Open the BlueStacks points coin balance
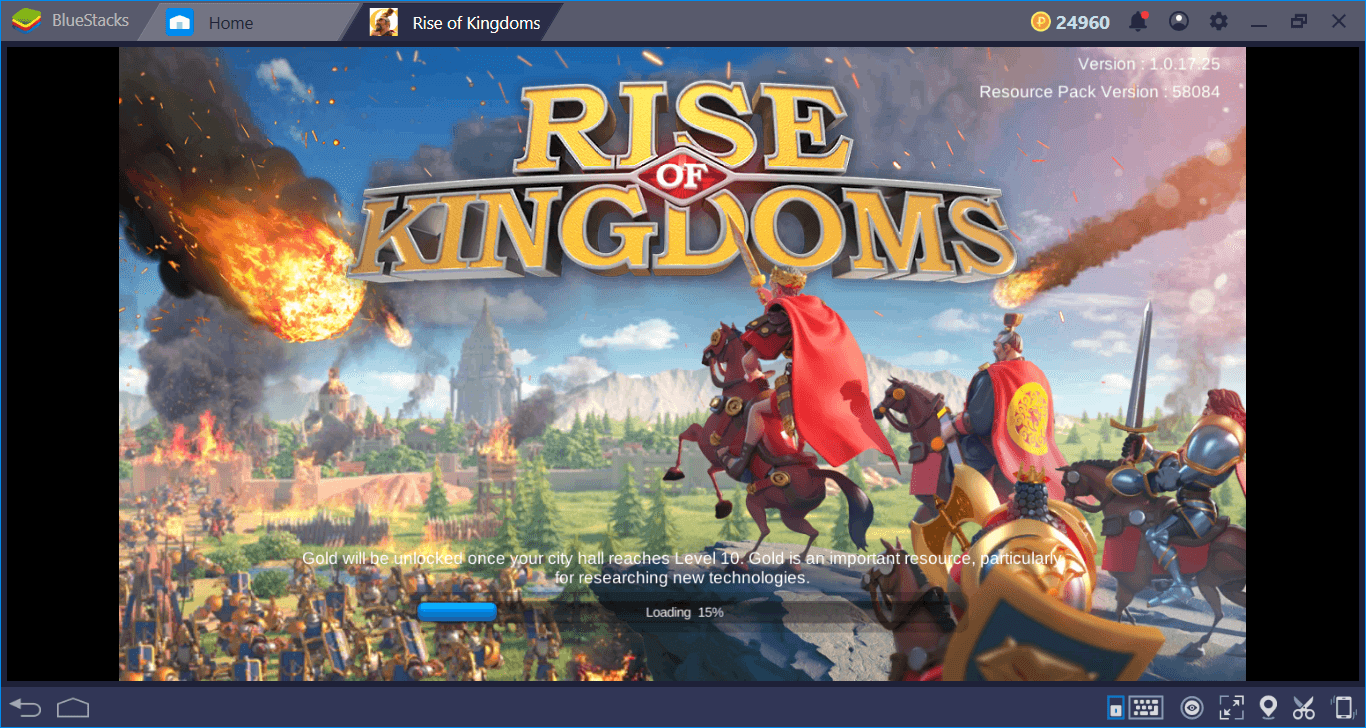Image resolution: width=1366 pixels, height=728 pixels. pos(1070,22)
